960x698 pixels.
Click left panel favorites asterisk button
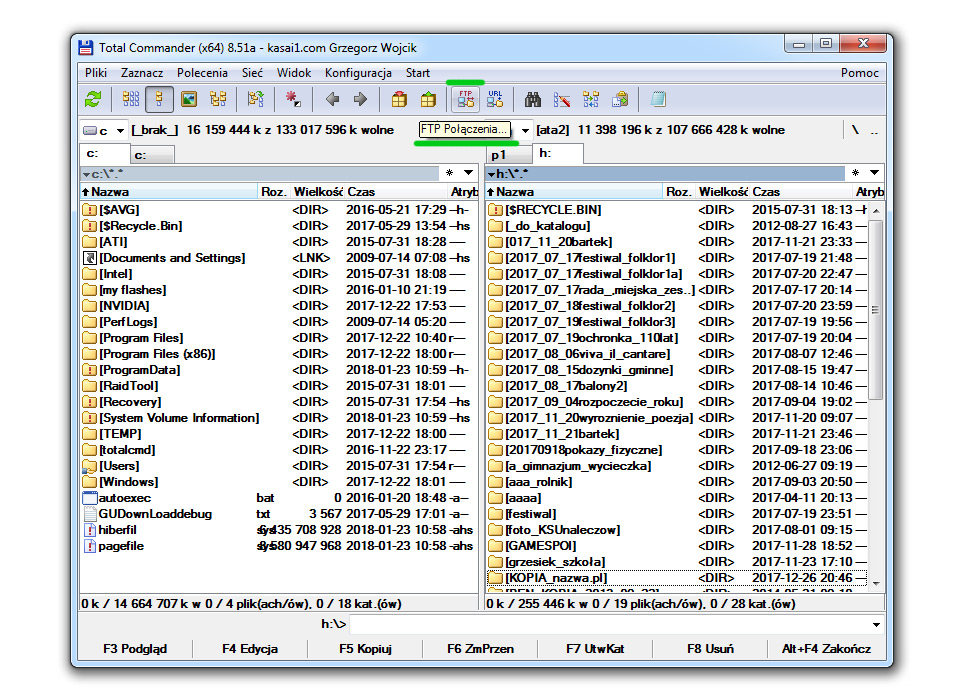pyautogui.click(x=450, y=173)
